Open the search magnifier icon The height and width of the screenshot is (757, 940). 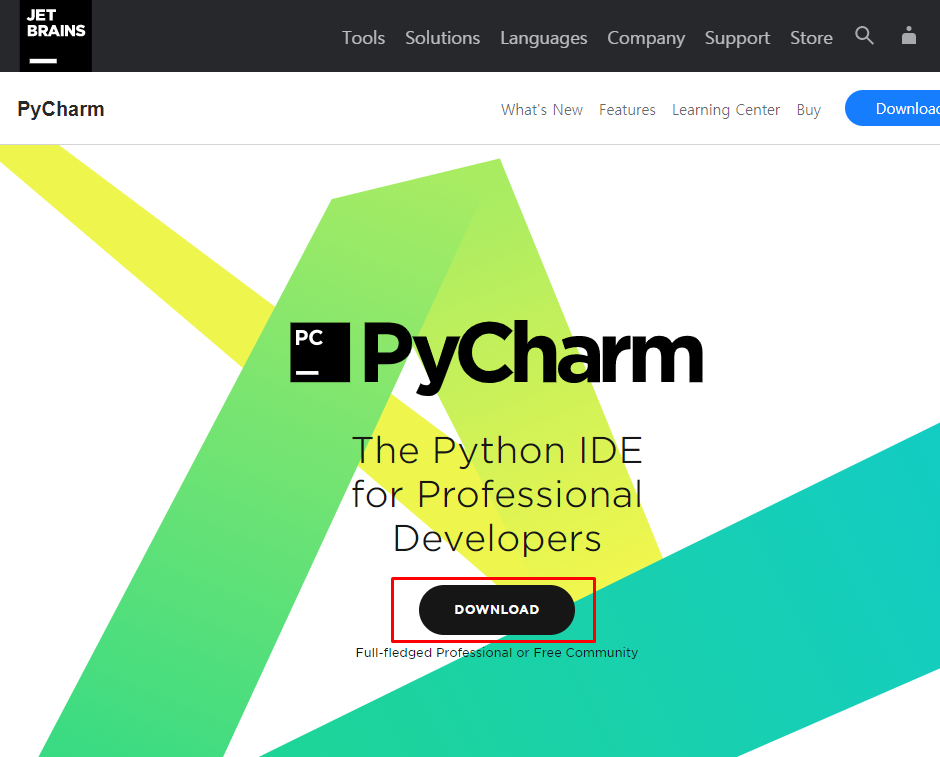pos(864,35)
